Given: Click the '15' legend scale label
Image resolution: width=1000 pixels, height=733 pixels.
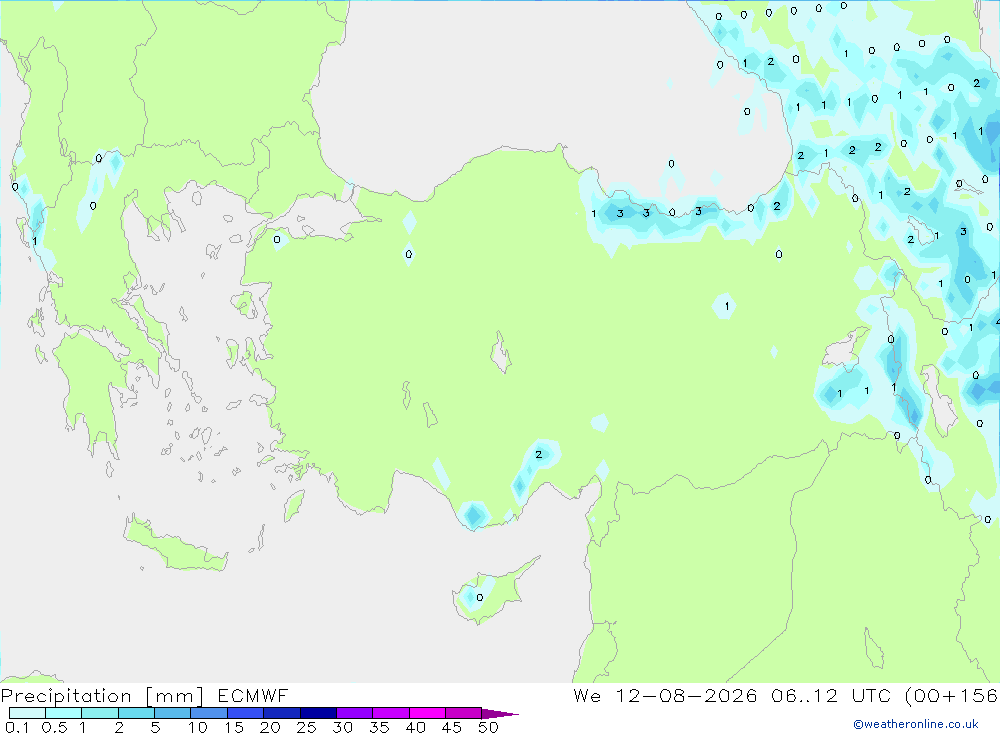Looking at the screenshot, I should coord(234,727).
